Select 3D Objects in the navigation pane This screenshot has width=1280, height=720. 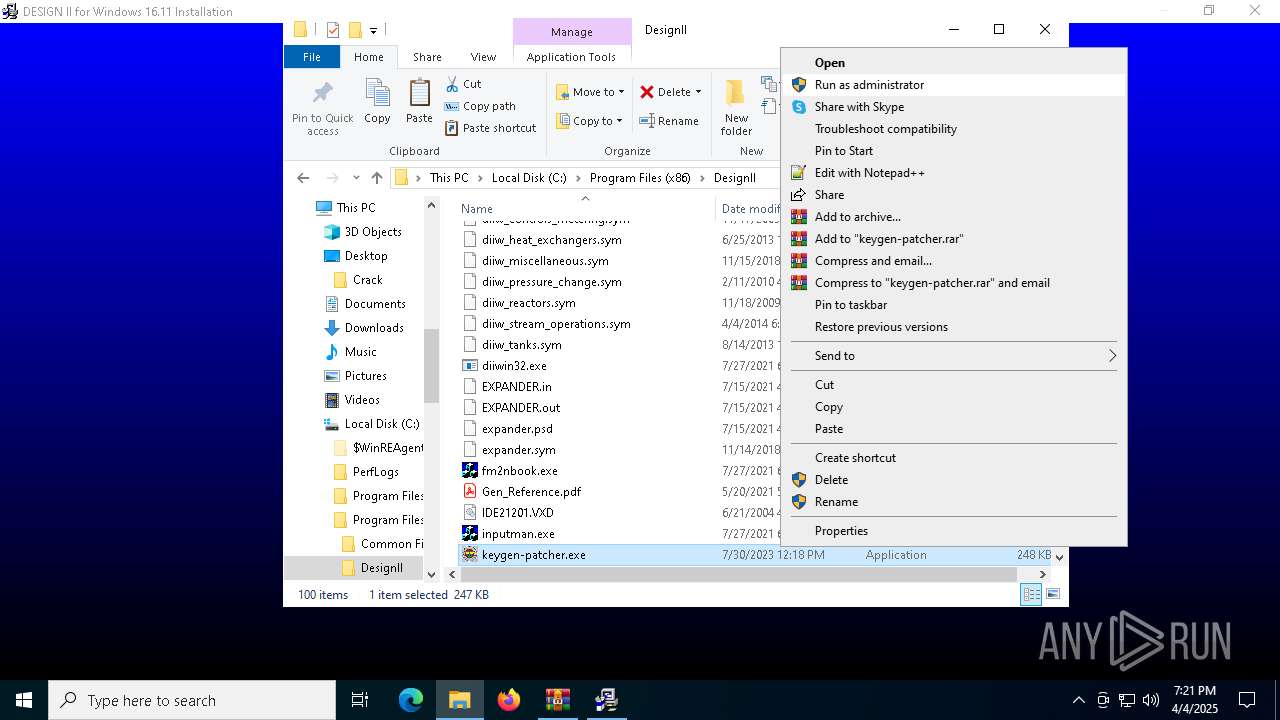373,232
